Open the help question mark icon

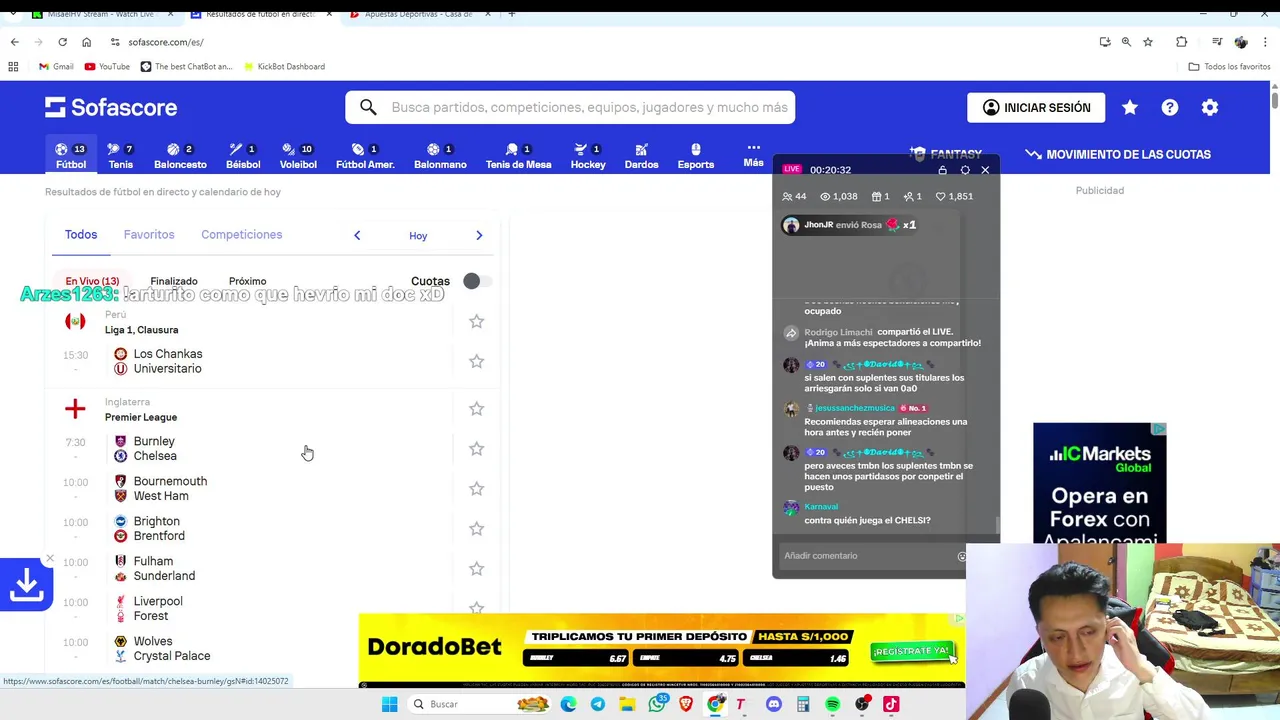click(x=1170, y=107)
